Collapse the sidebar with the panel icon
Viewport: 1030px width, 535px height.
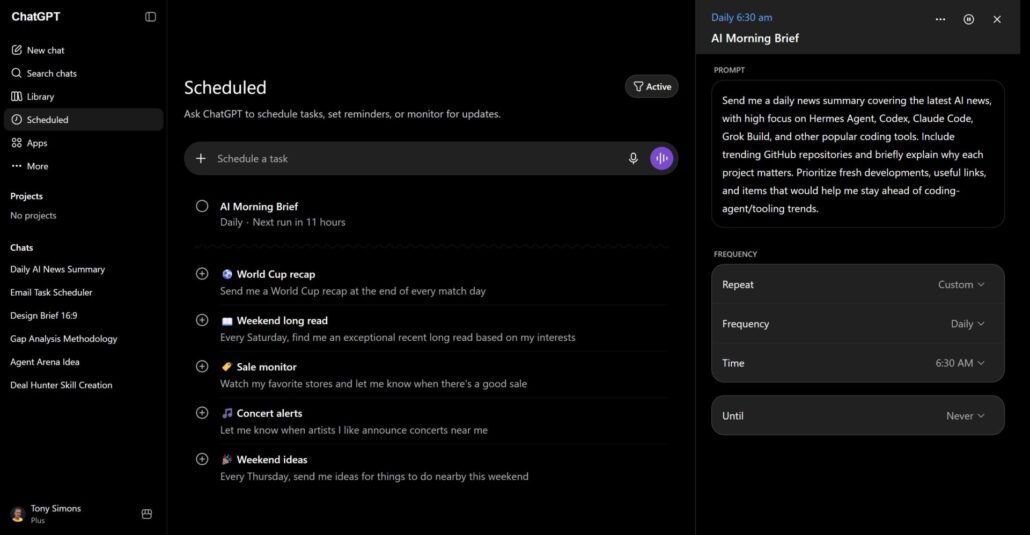(150, 16)
